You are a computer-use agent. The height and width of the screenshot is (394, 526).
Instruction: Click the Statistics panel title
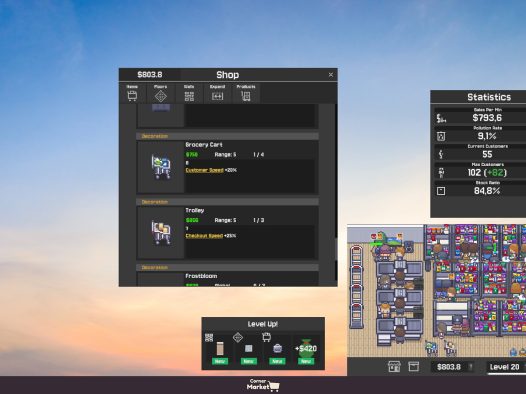(x=489, y=97)
